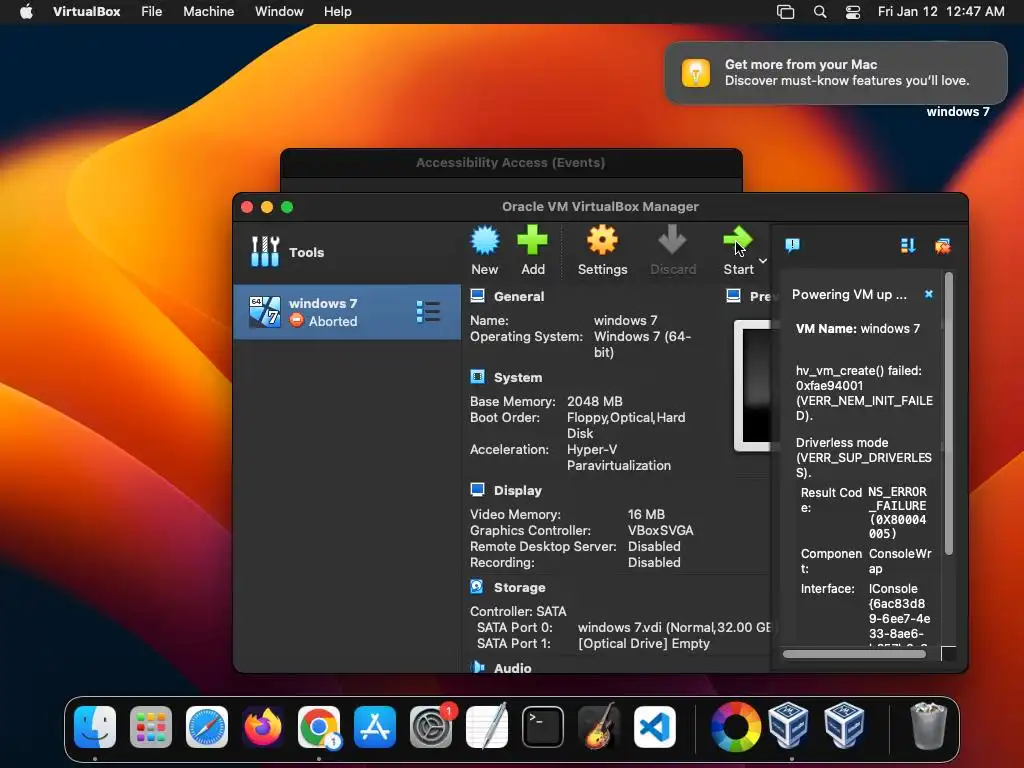Click the Tools icon in the sidebar
The height and width of the screenshot is (768, 1024).
coord(264,251)
